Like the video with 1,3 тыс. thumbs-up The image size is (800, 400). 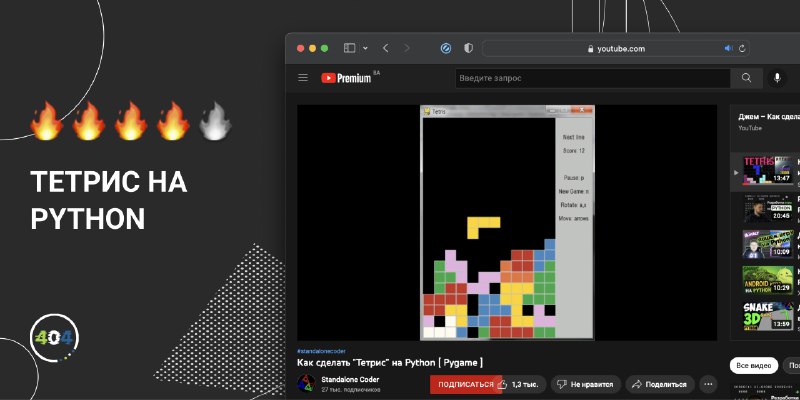(x=520, y=384)
